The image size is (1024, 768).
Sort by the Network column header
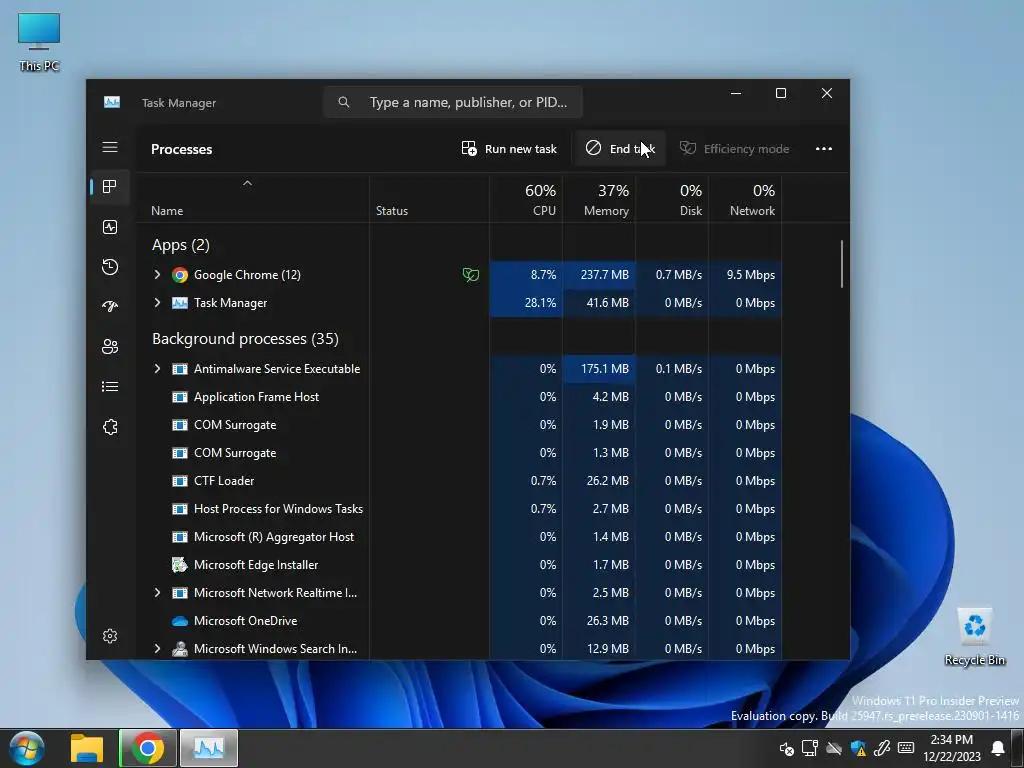[745, 200]
